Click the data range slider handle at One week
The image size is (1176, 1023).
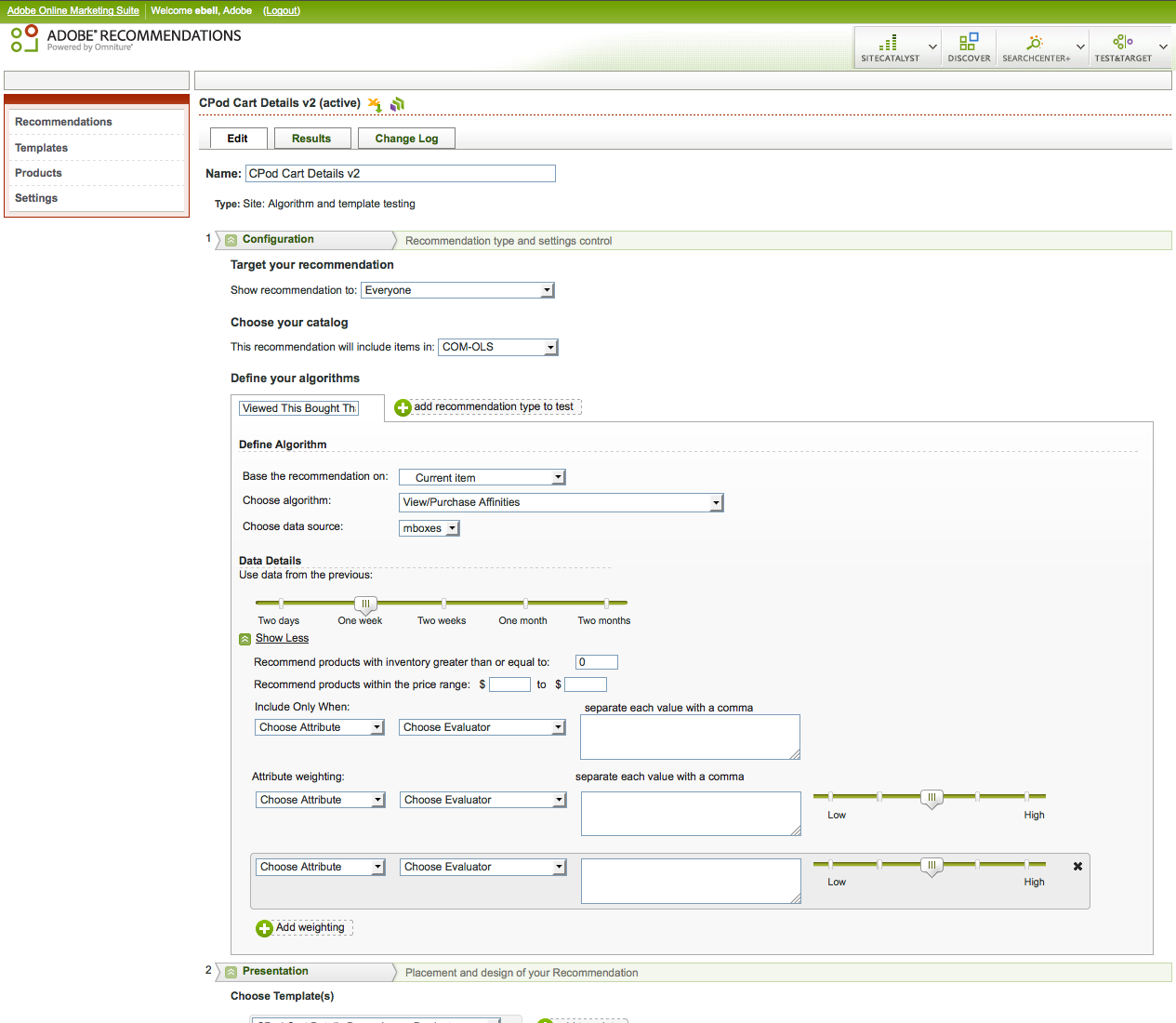365,605
